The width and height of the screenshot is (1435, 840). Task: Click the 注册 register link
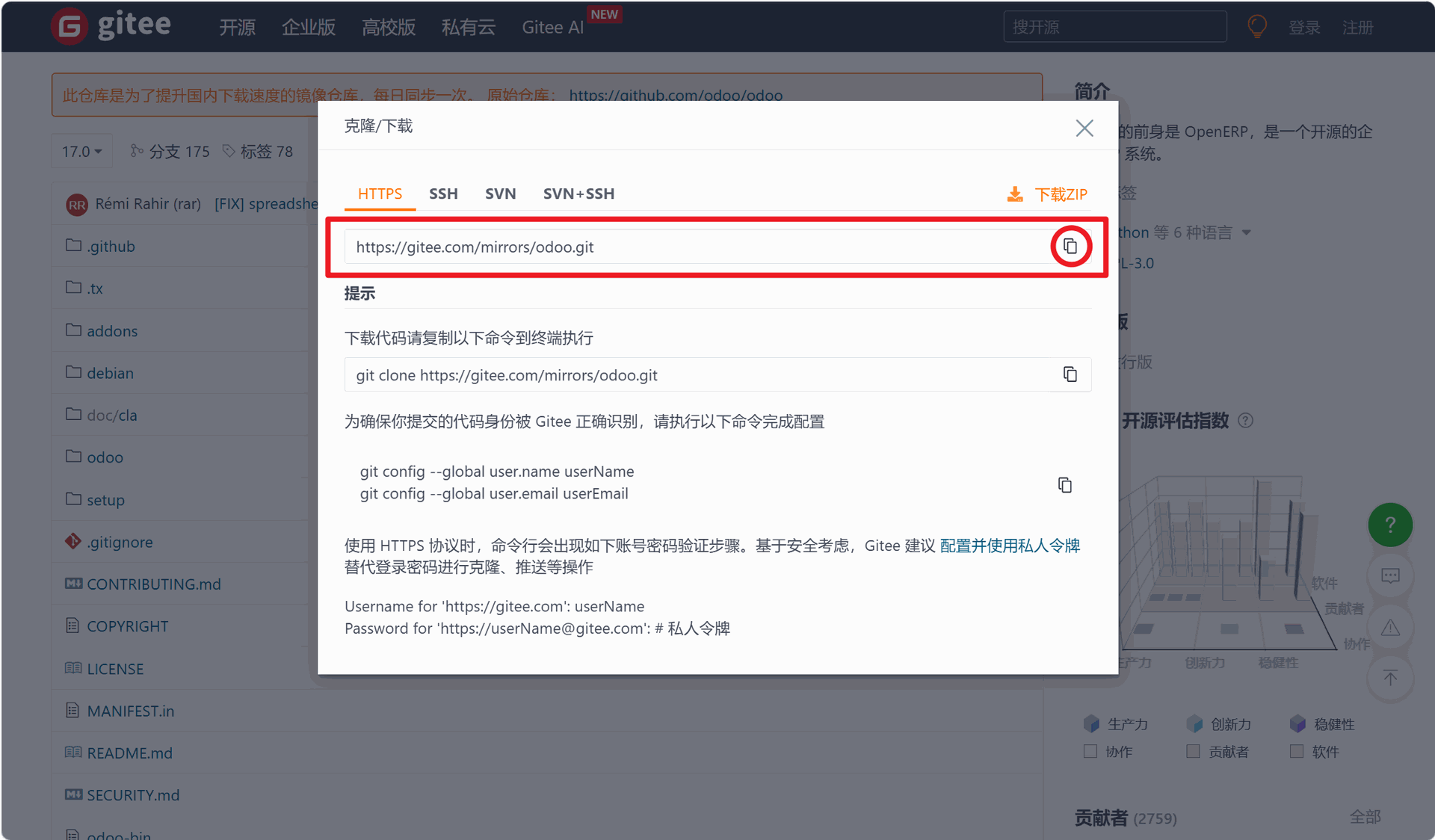[x=1357, y=28]
